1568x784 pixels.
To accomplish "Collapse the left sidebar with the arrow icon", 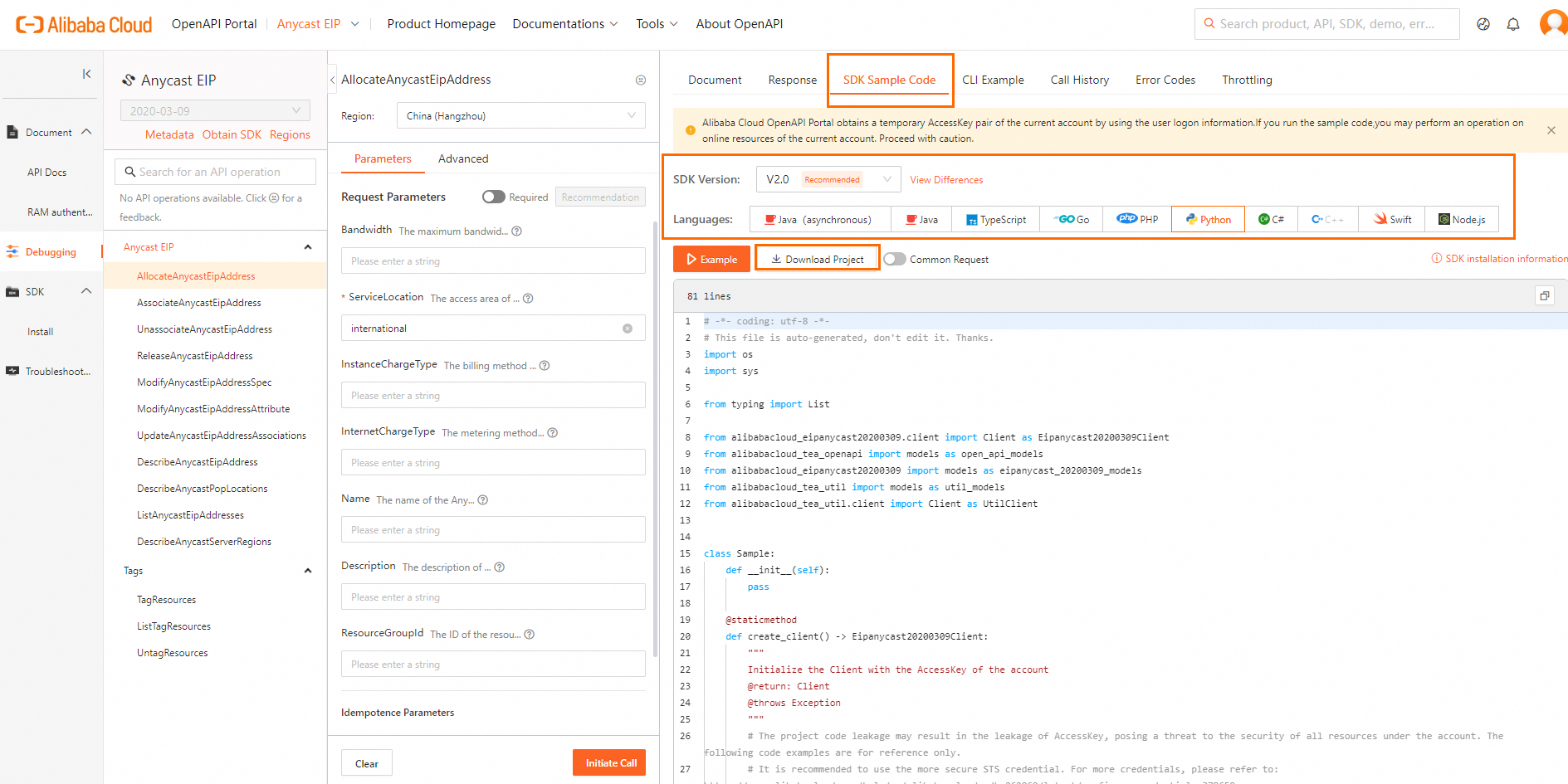I will (86, 74).
